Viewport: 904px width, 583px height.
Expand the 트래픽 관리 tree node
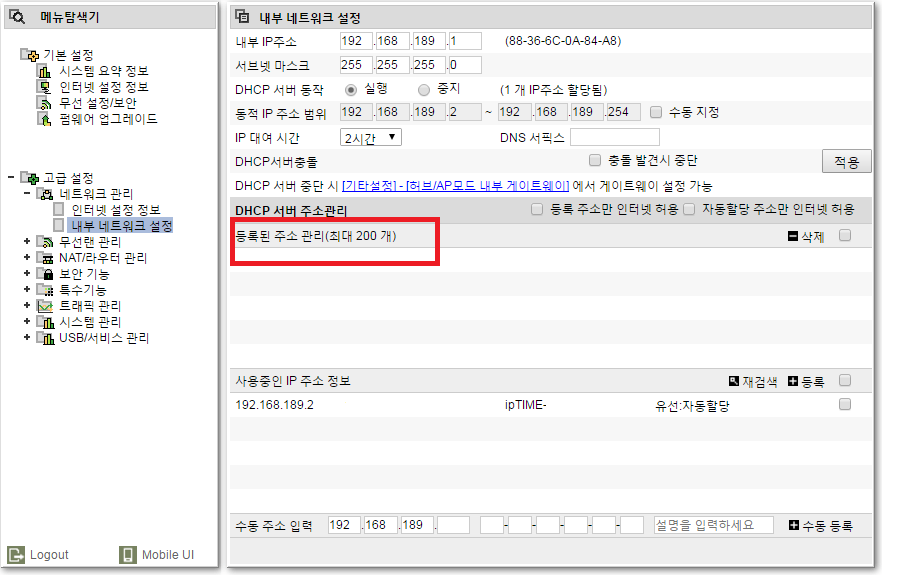pyautogui.click(x=27, y=305)
